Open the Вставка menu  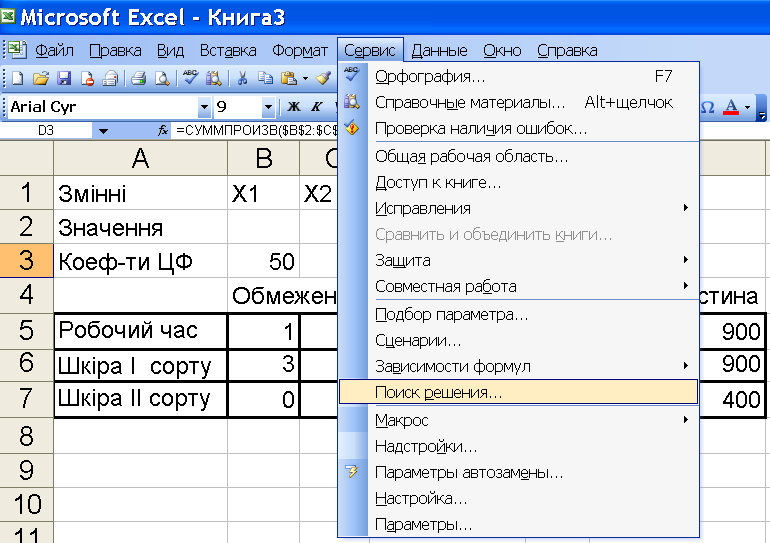[x=228, y=50]
